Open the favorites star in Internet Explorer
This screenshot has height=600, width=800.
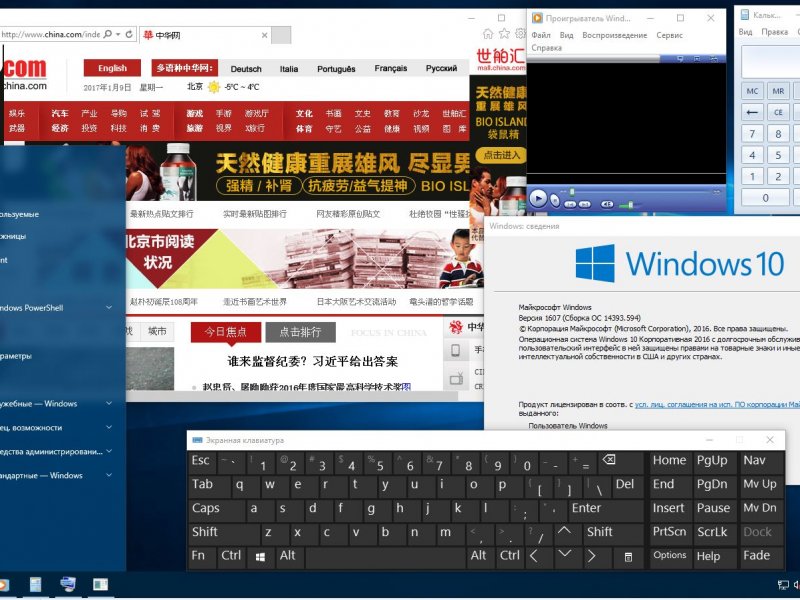coord(504,34)
